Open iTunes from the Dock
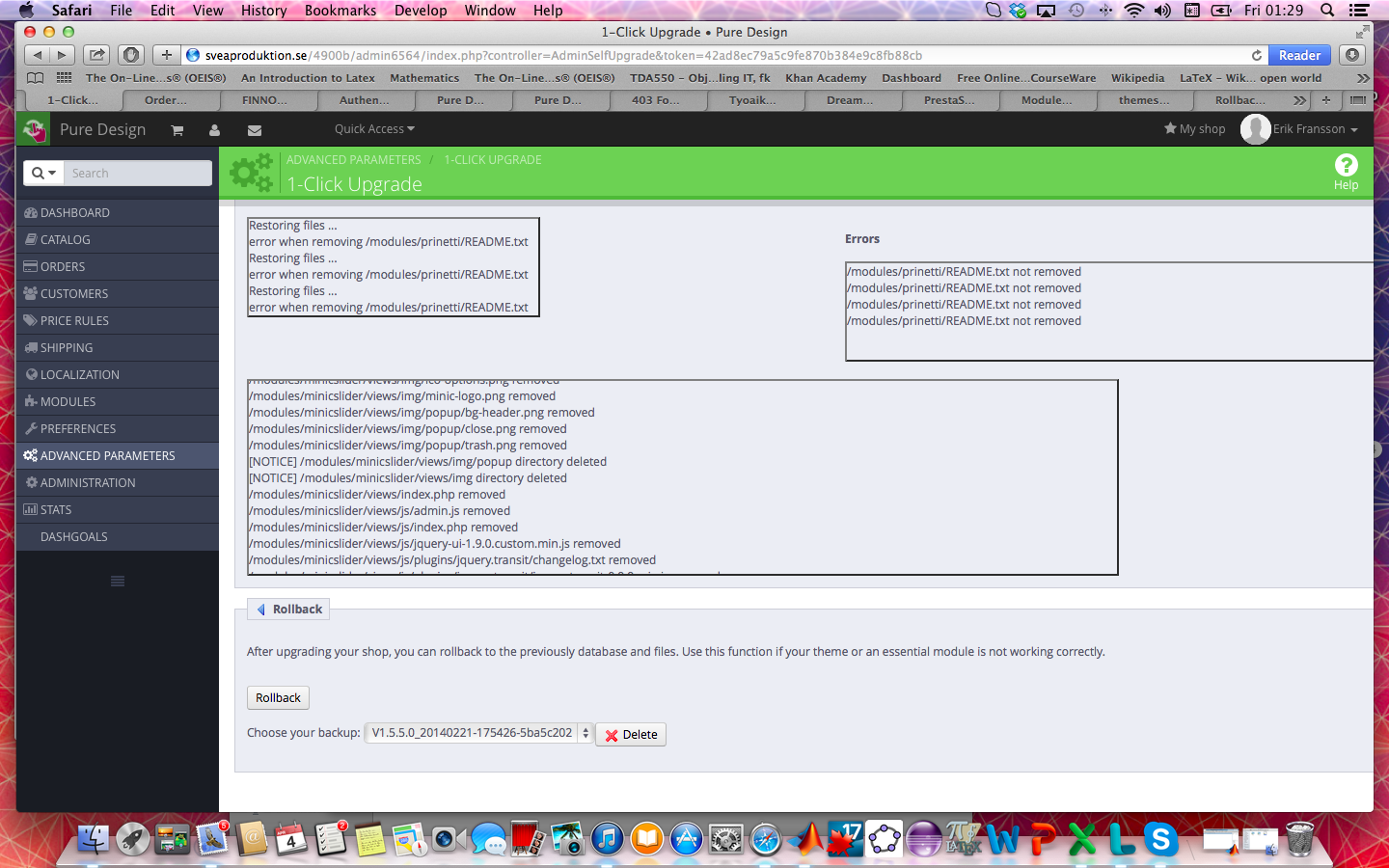This screenshot has height=868, width=1389. pyautogui.click(x=607, y=839)
